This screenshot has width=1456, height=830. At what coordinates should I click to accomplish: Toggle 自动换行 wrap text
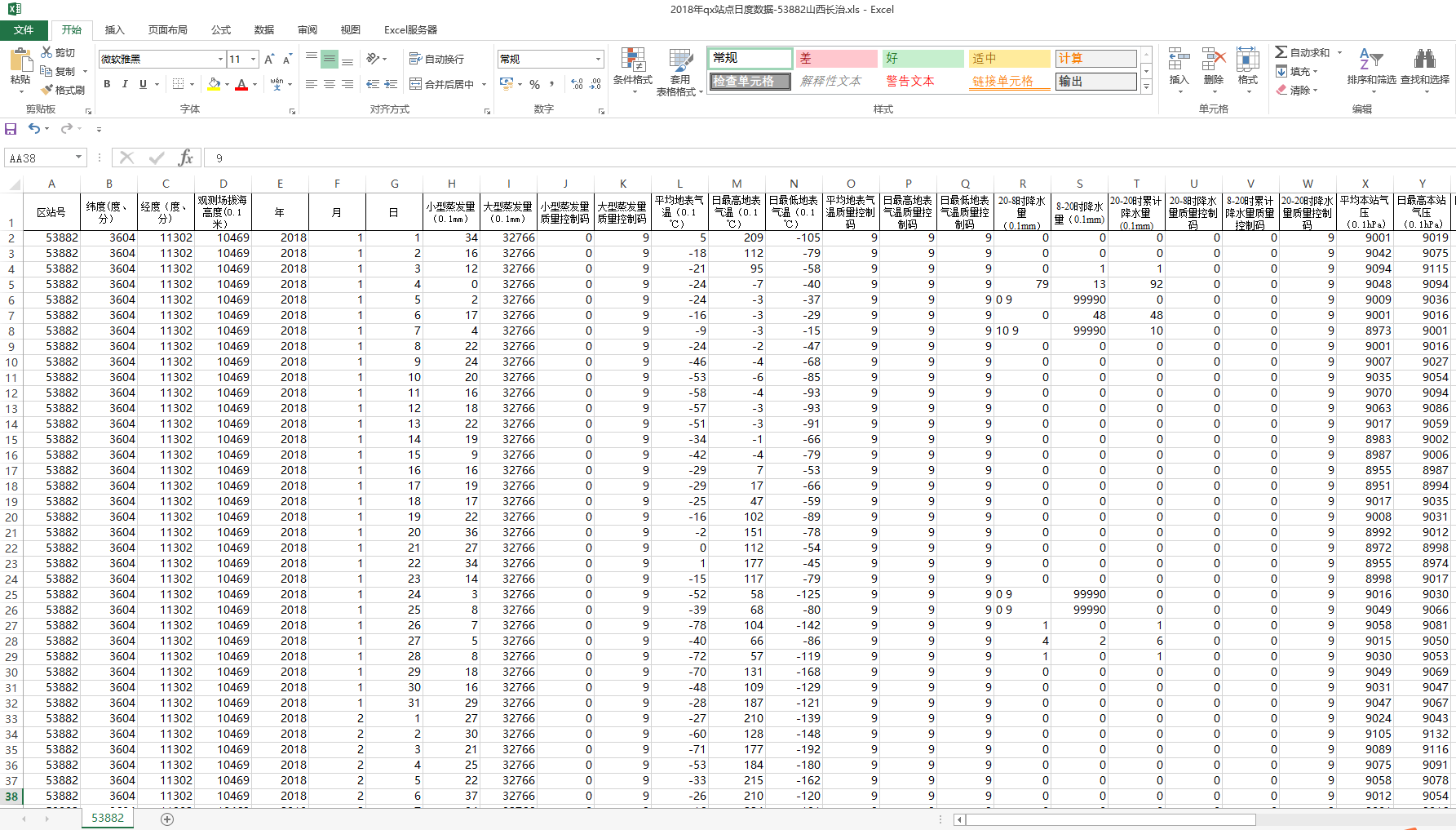click(436, 59)
